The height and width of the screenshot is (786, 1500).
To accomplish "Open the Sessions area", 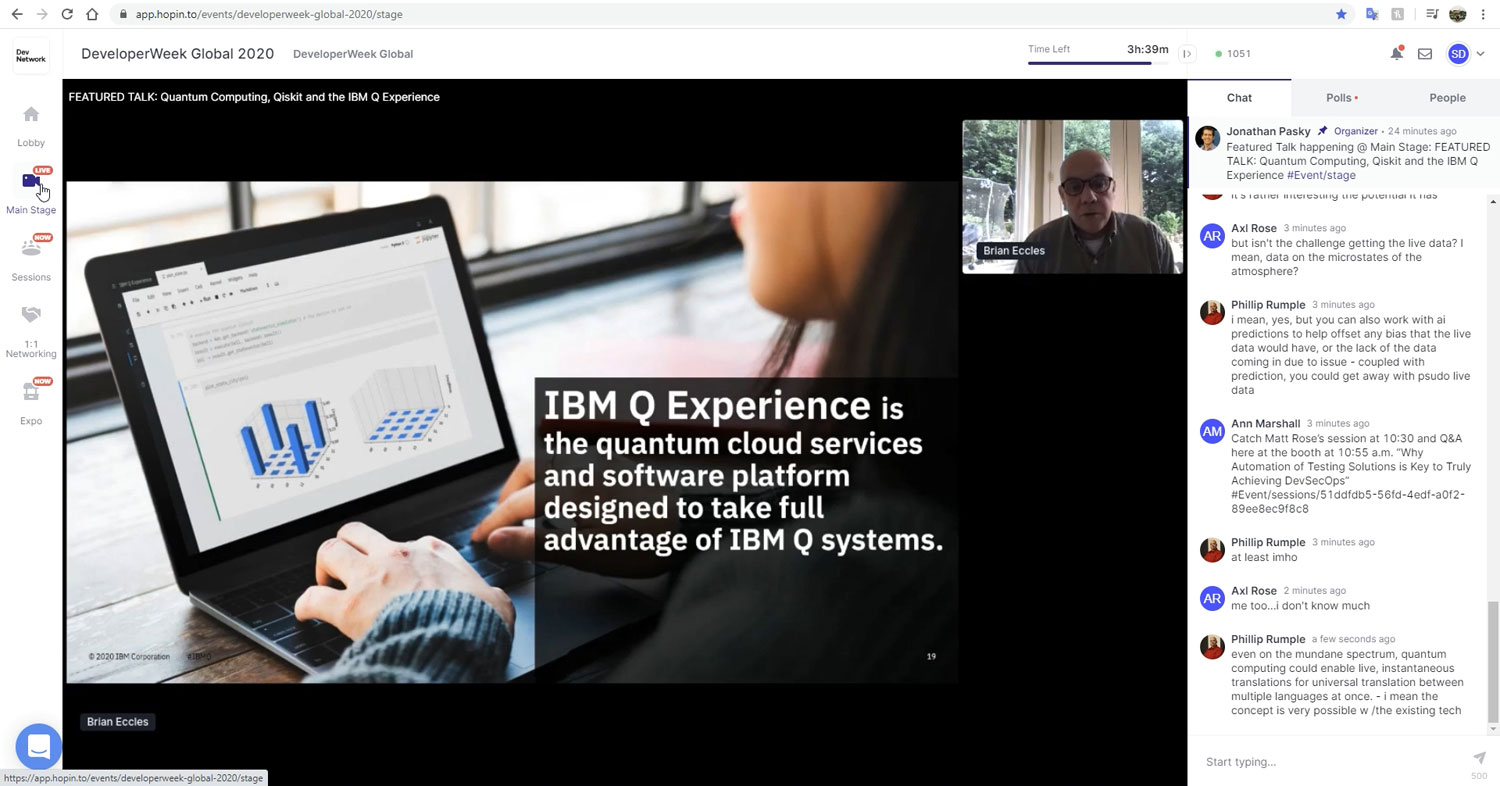I will 31,258.
